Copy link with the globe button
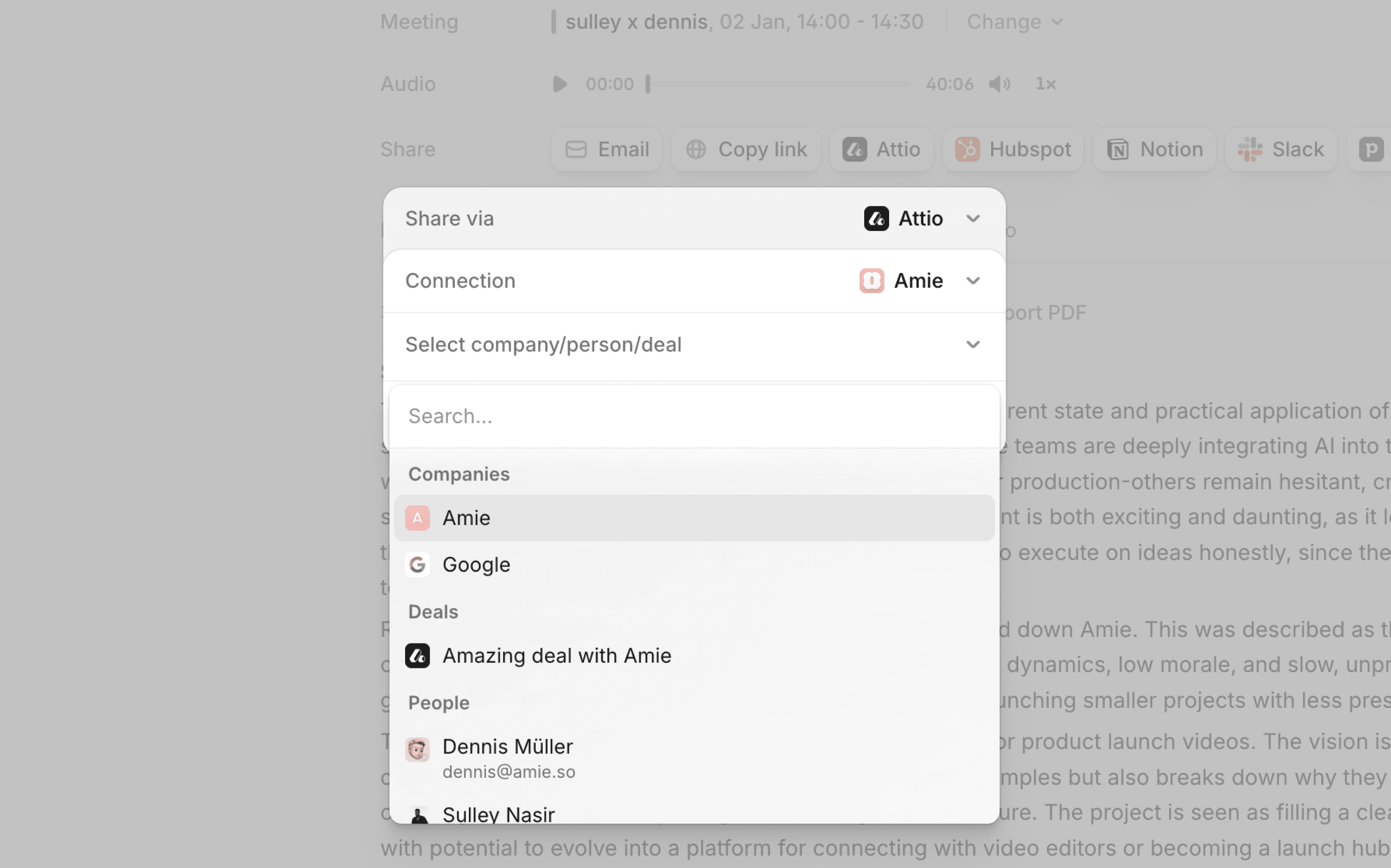 (745, 149)
